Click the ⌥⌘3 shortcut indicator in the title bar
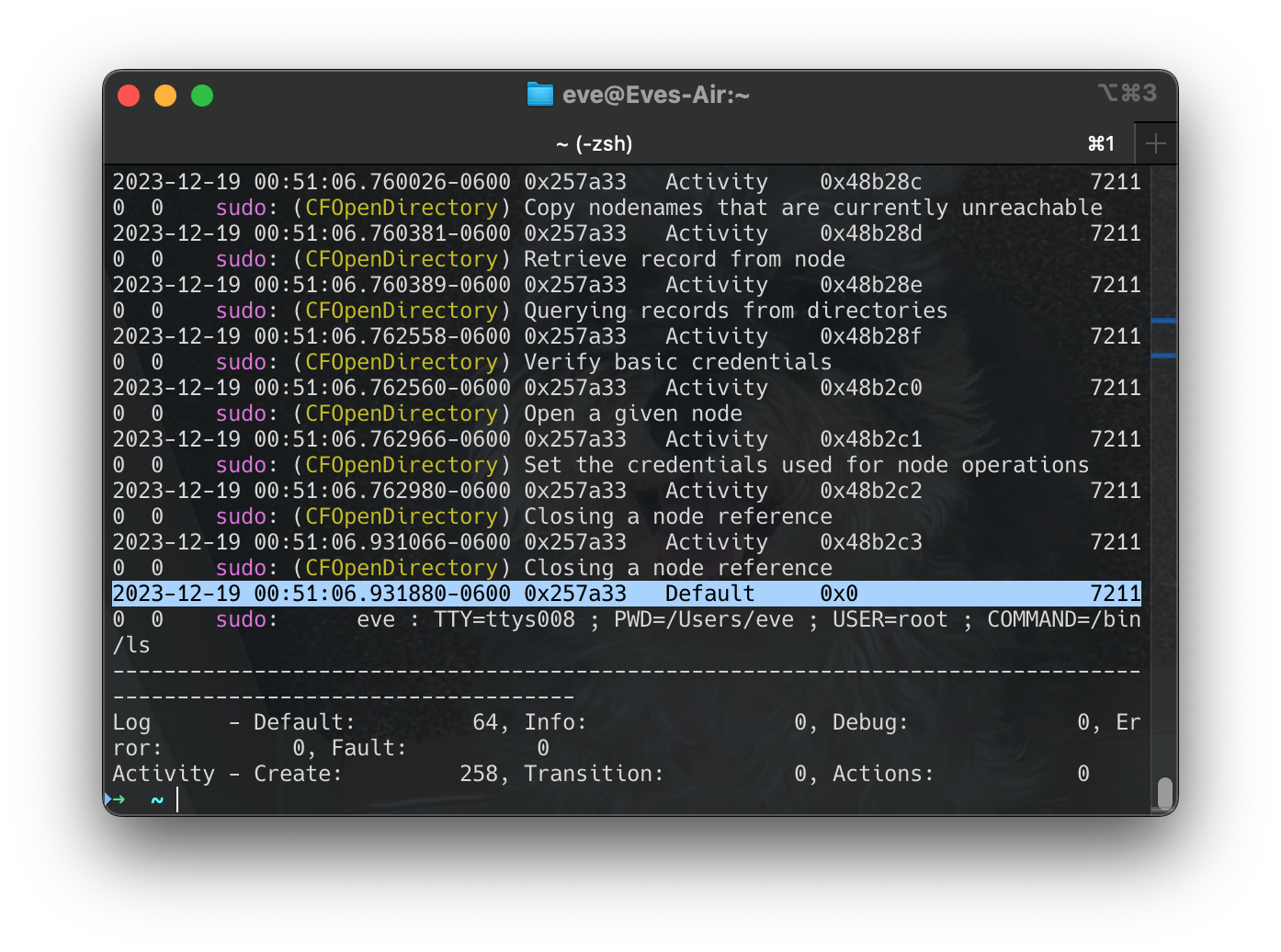Viewport: 1281px width, 952px height. point(1128,93)
